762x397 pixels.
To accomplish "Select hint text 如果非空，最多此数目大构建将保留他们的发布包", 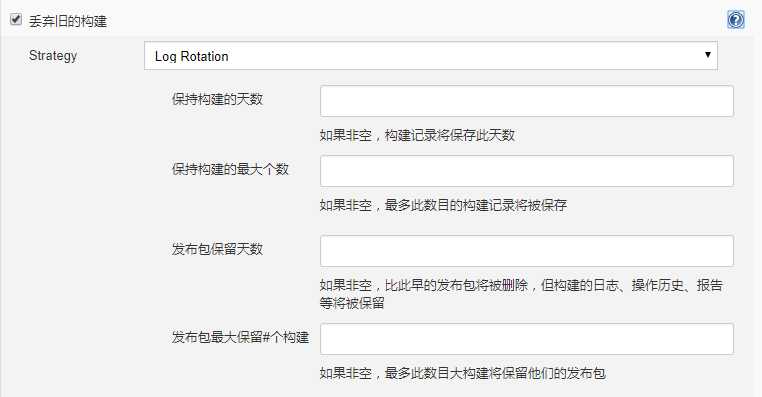I will pos(463,373).
